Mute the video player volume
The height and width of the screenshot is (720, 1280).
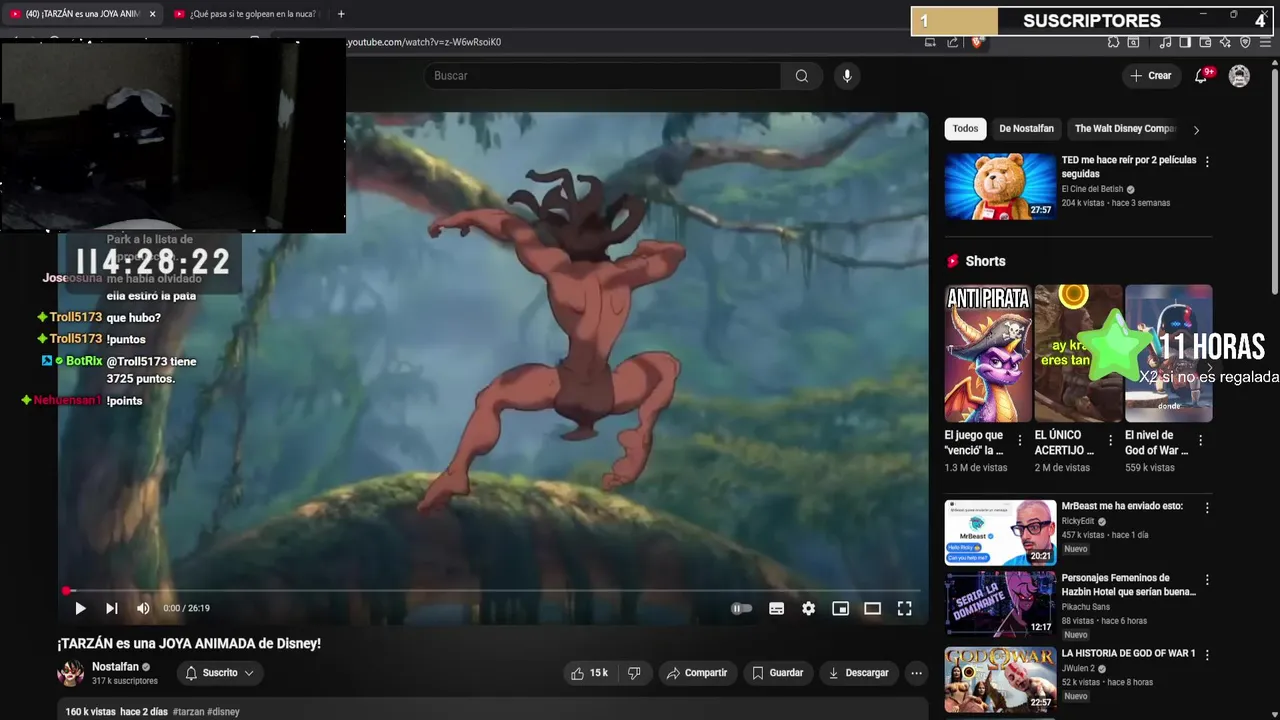[x=143, y=608]
